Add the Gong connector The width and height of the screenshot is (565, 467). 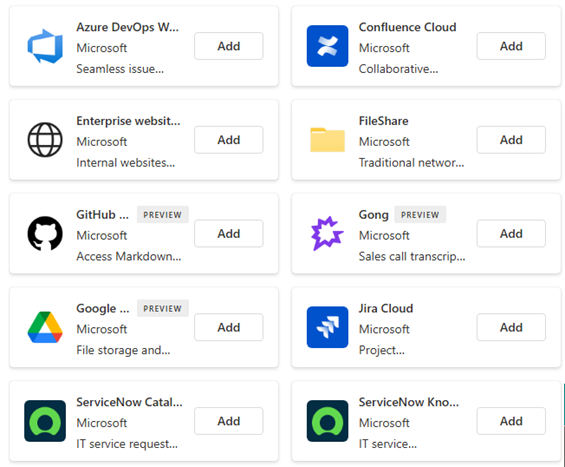(x=511, y=234)
